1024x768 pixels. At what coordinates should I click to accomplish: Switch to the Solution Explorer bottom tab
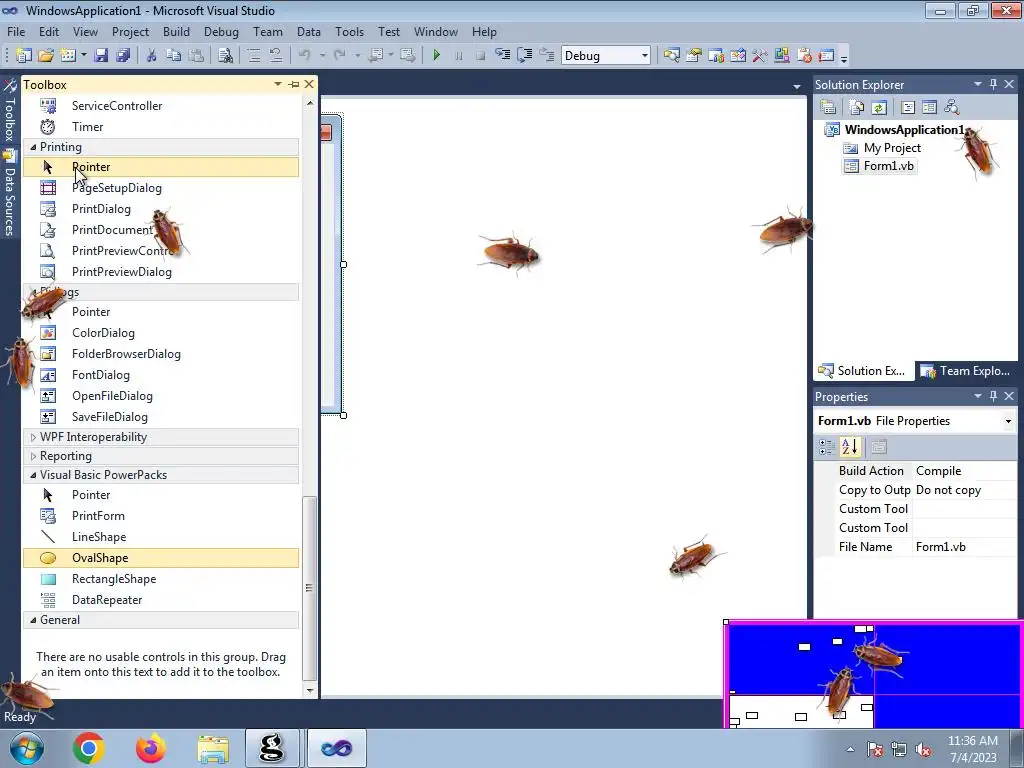click(863, 371)
